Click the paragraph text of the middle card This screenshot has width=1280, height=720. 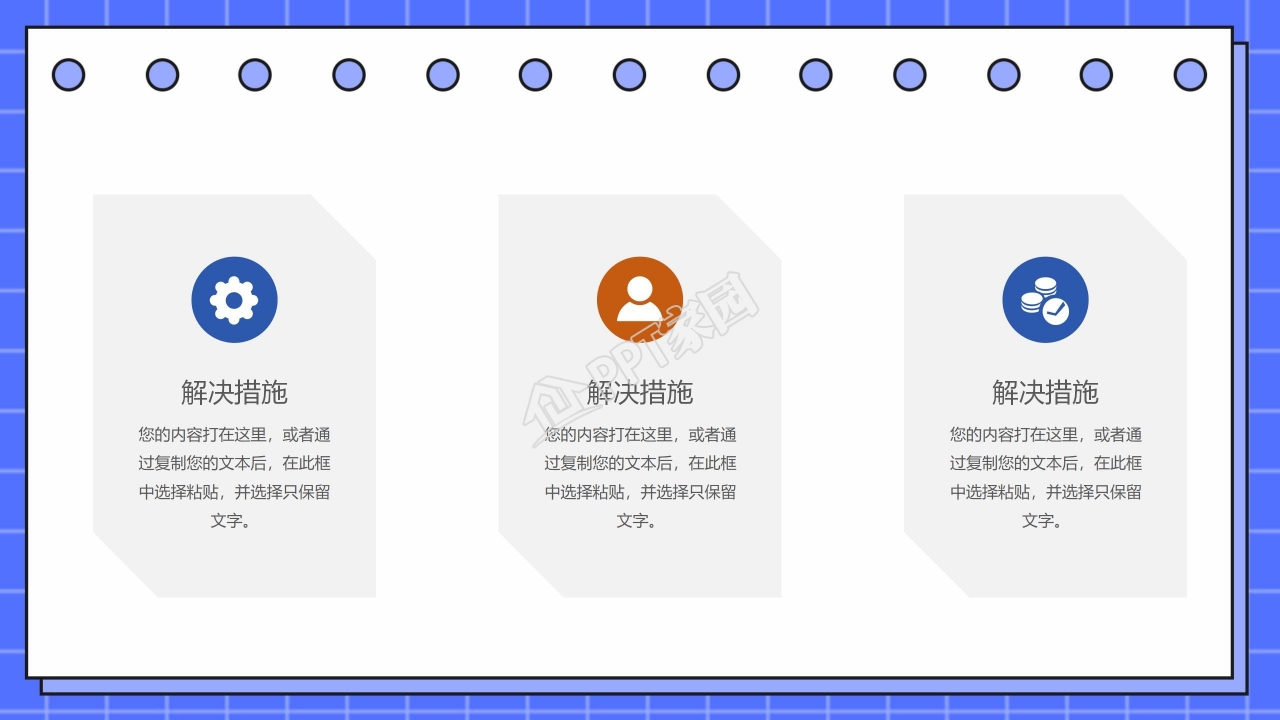coord(640,477)
